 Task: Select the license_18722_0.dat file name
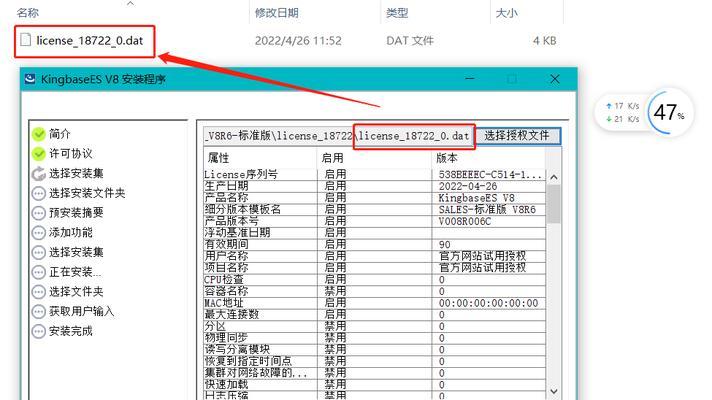90,40
